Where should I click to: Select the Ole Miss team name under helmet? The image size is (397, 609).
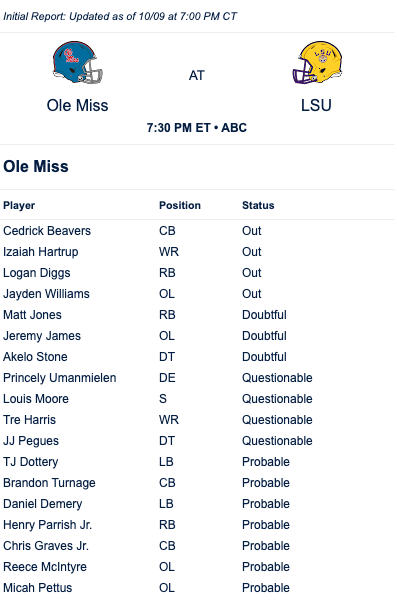(77, 106)
